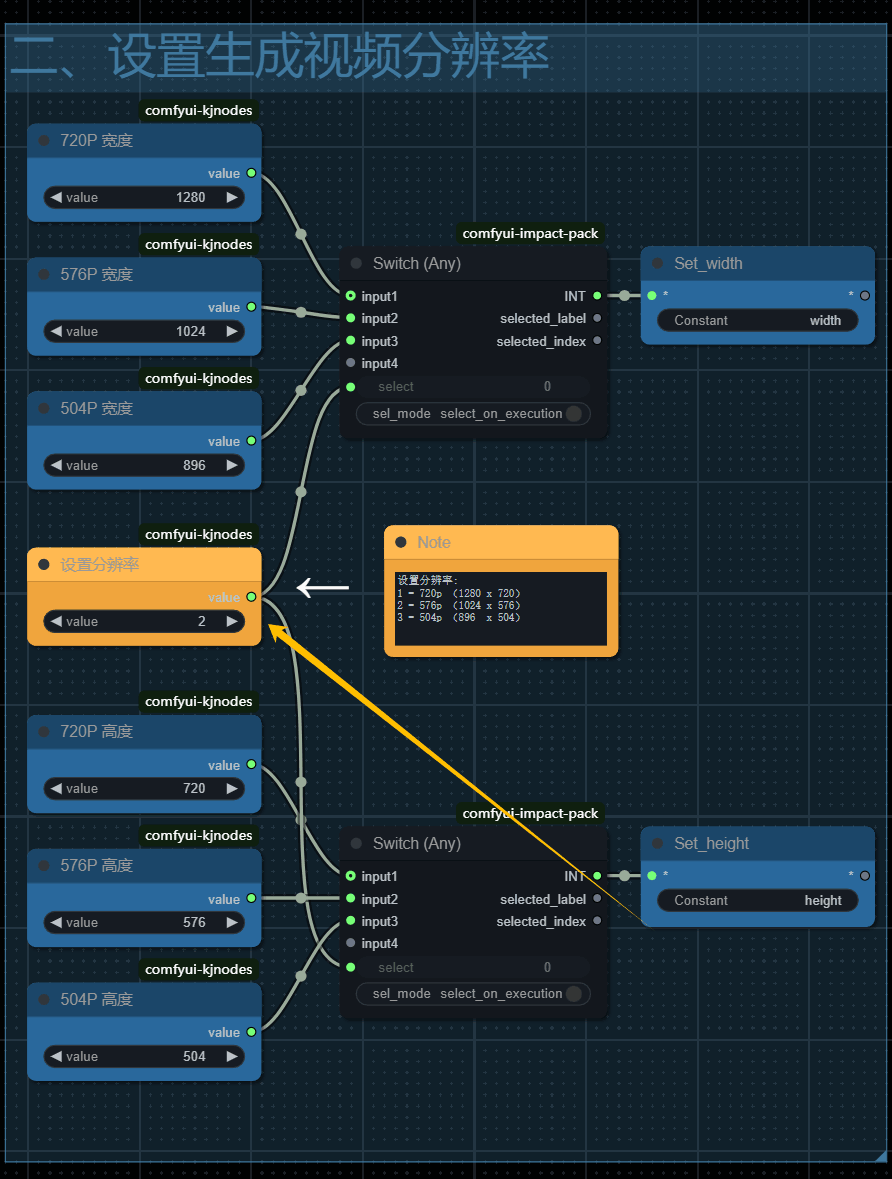Increase the 设置分辨率 value with right arrow

coord(232,621)
